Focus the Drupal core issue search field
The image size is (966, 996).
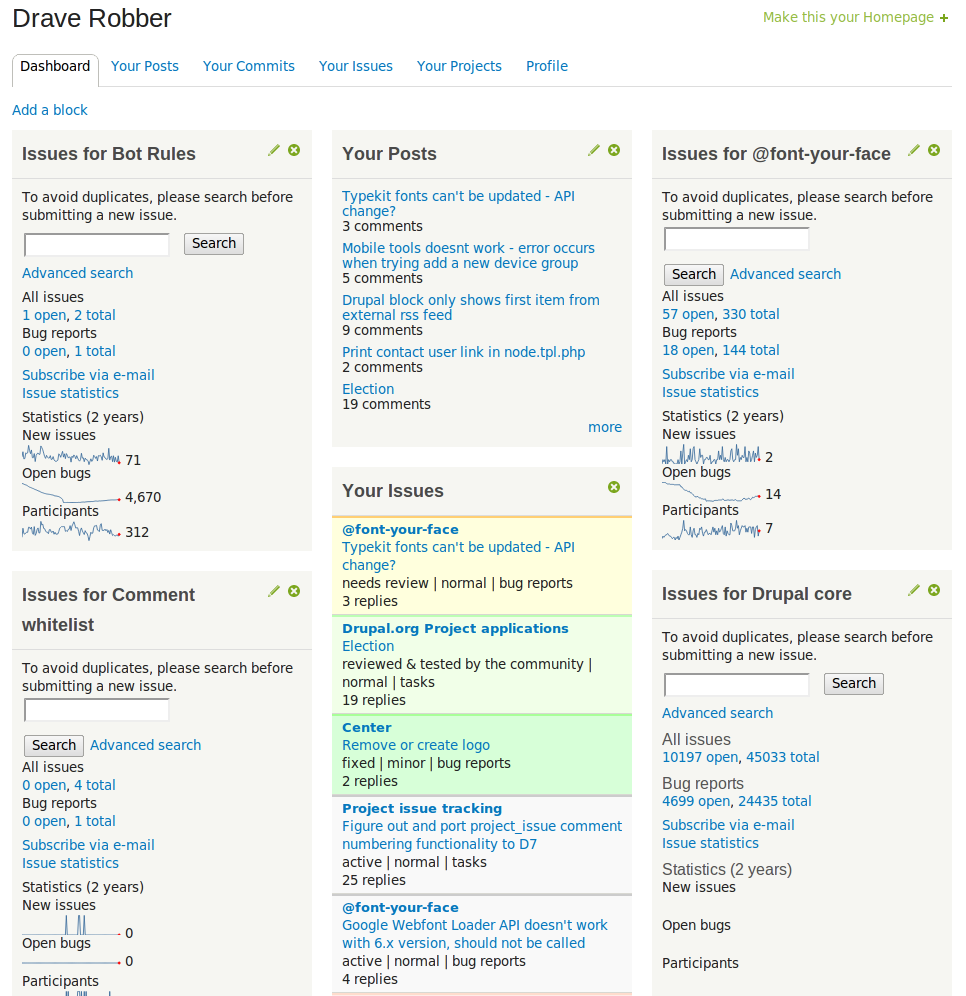pyautogui.click(x=737, y=685)
